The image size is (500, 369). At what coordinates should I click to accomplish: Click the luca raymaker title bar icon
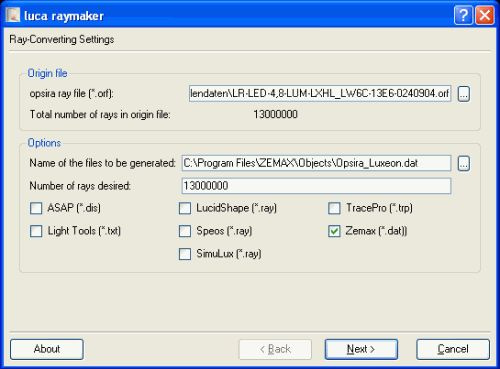pos(13,15)
